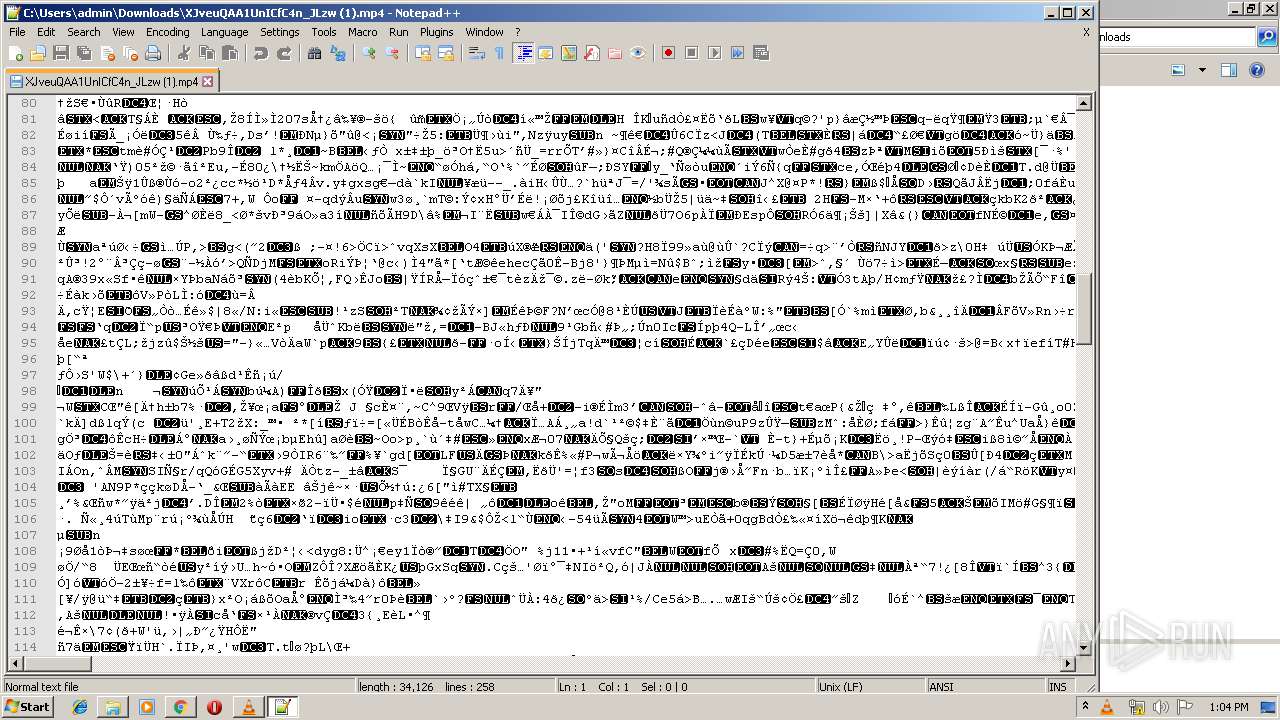Open the Window menu
1280x720 pixels.
click(x=484, y=32)
